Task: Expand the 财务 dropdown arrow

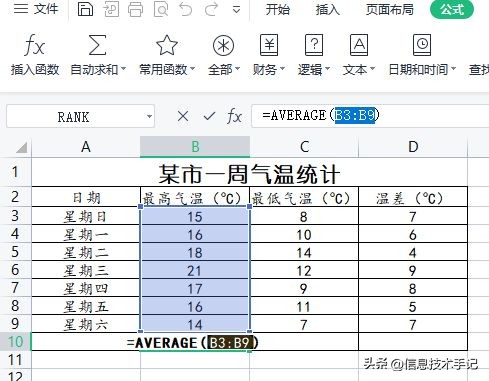Action: 282,69
